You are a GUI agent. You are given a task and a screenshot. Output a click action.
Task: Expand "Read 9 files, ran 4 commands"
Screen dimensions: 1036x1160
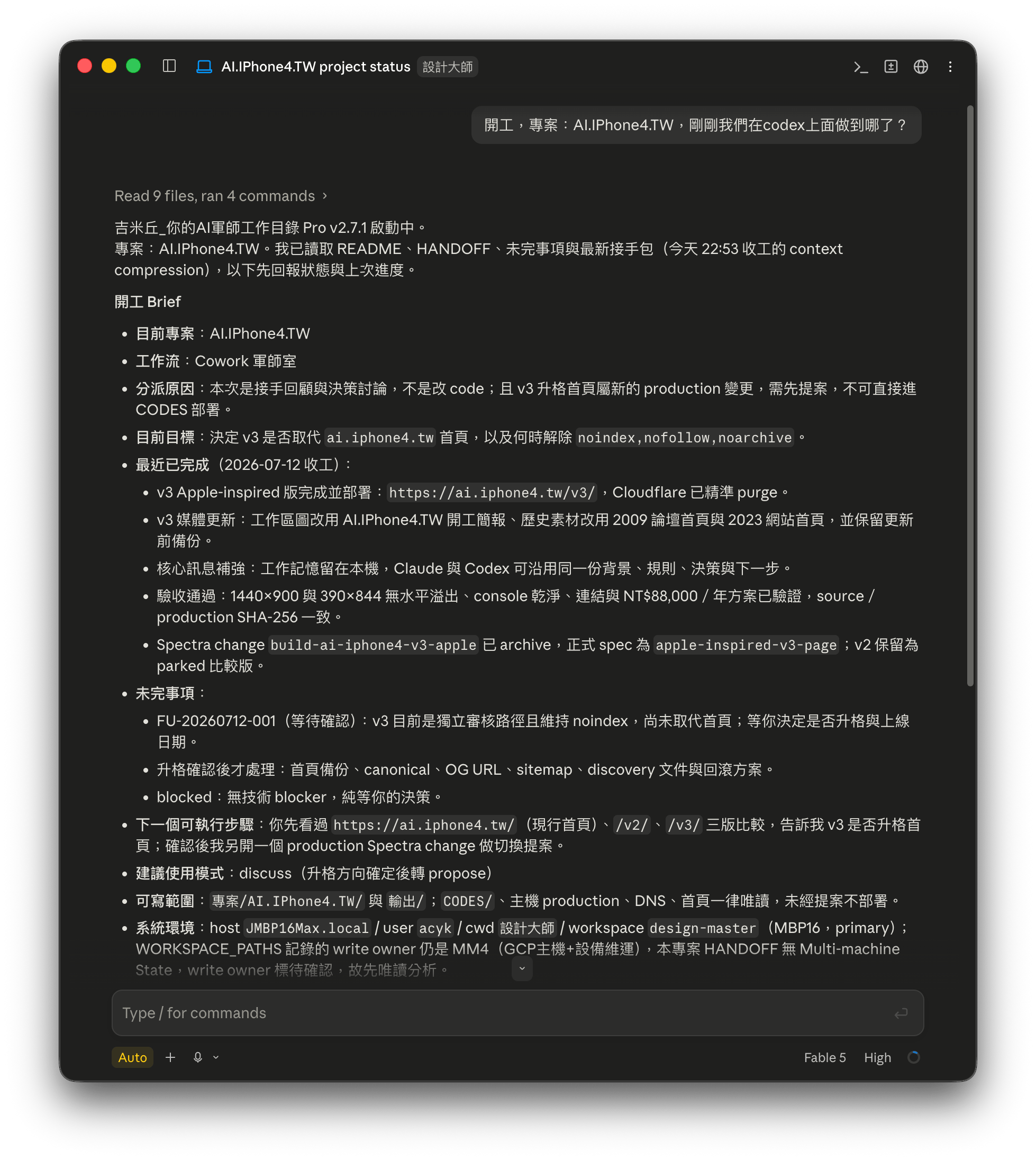click(221, 196)
